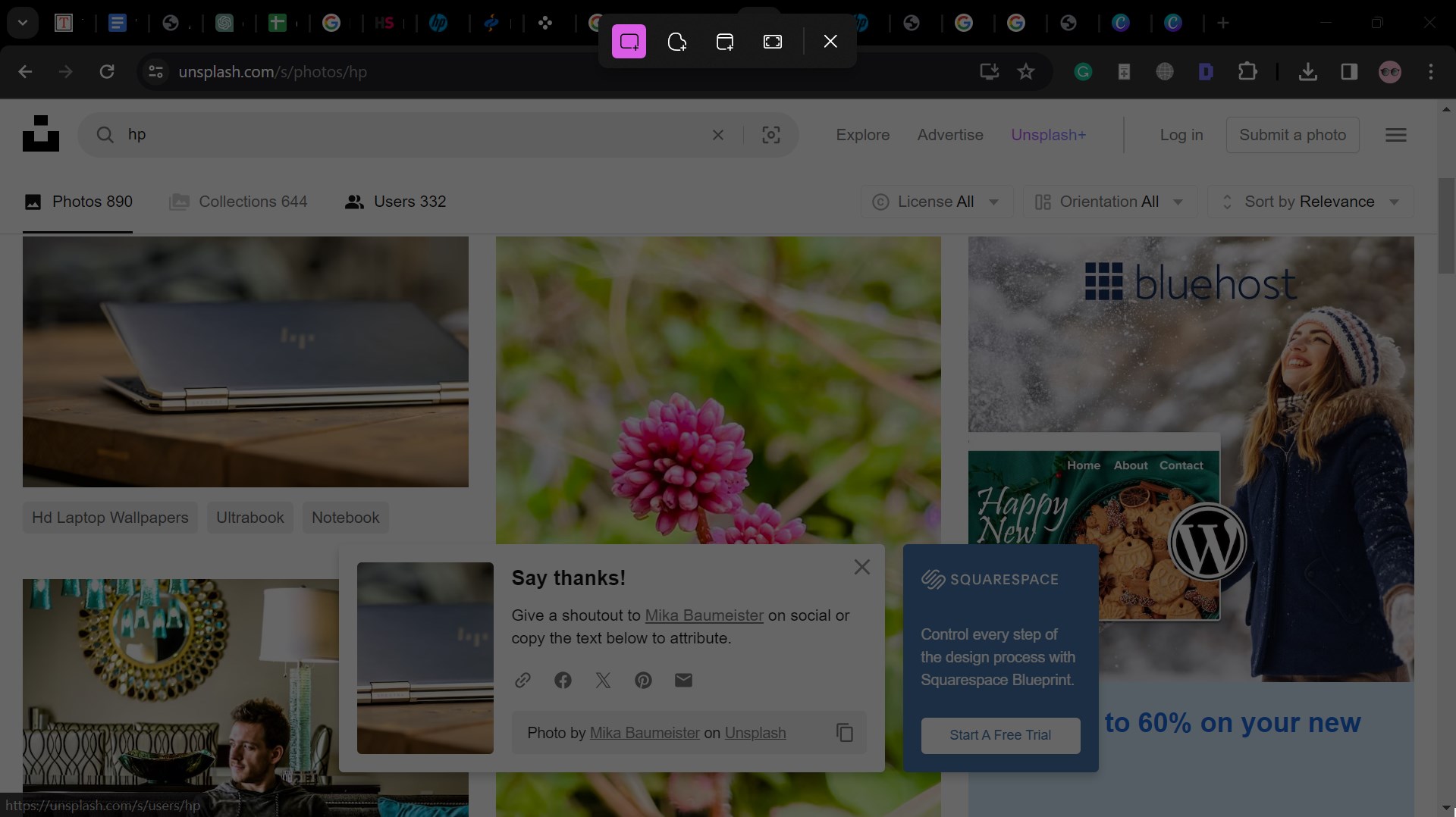Image resolution: width=1456 pixels, height=817 pixels.
Task: Install app icon in address bar
Action: (x=989, y=72)
